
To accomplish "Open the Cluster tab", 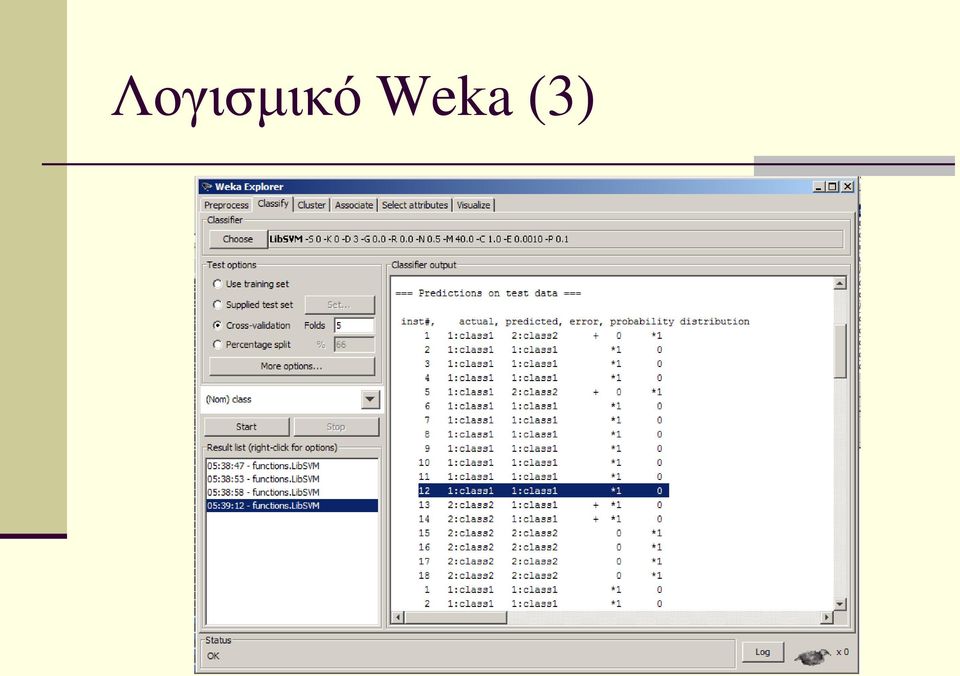I will (312, 205).
